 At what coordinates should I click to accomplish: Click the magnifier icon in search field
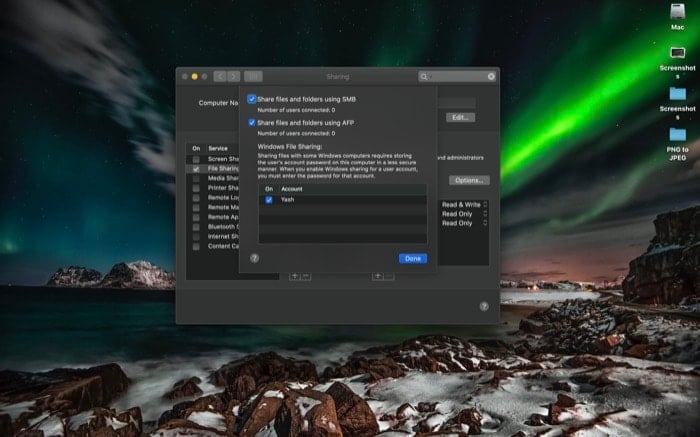pos(424,77)
